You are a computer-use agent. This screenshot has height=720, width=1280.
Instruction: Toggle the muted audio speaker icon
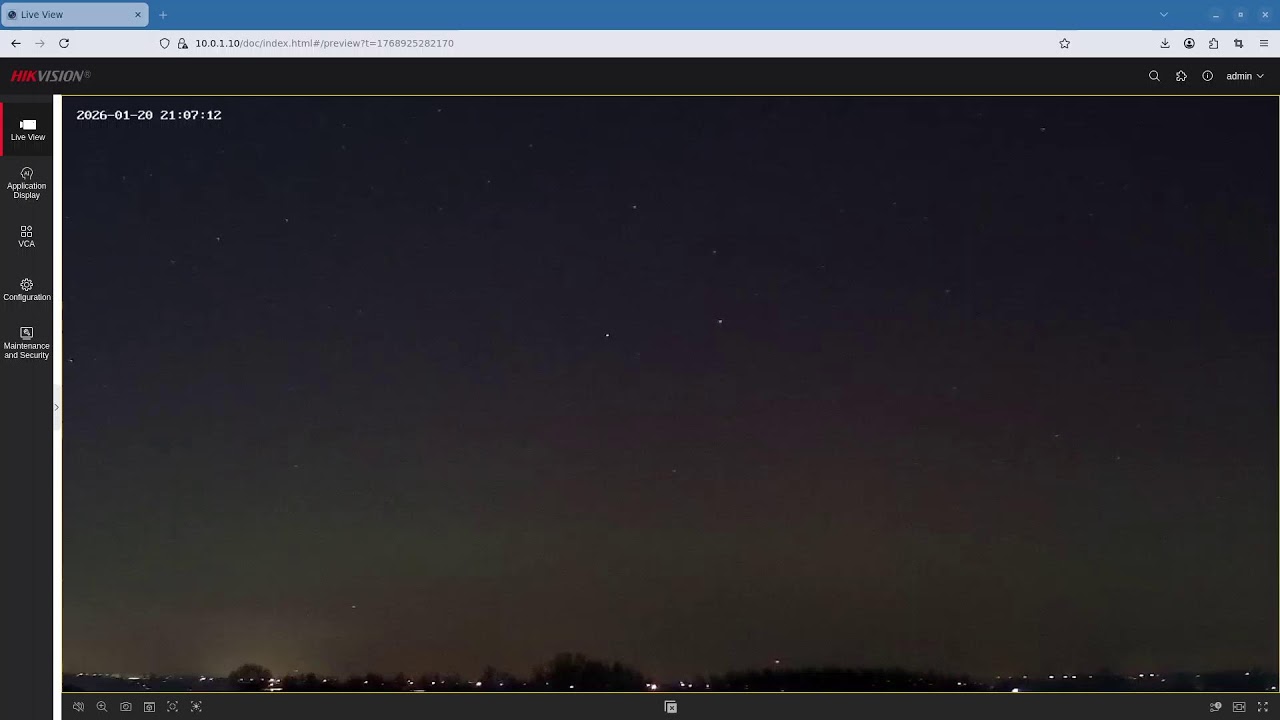click(78, 707)
